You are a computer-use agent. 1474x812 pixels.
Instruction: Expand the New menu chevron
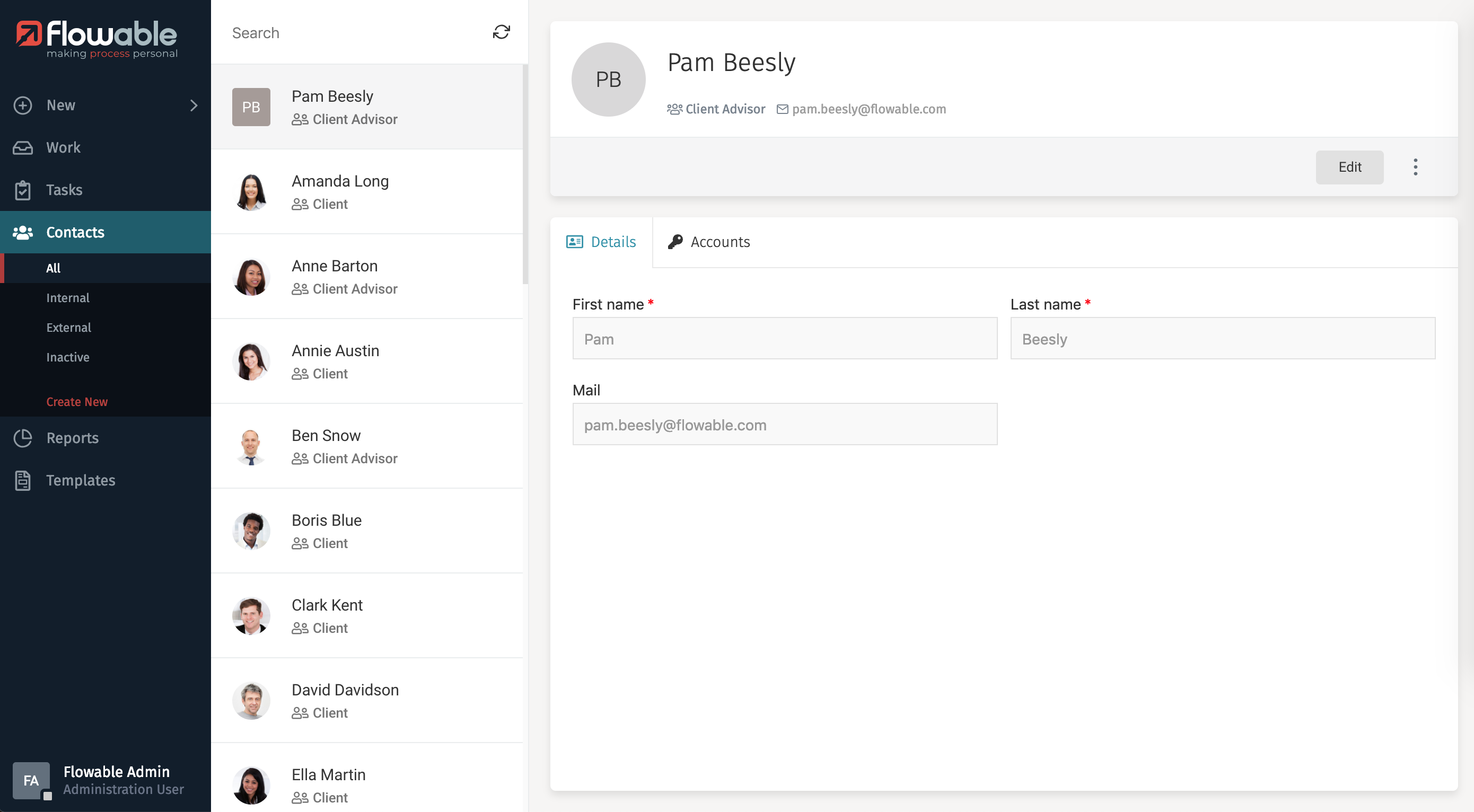(x=194, y=106)
